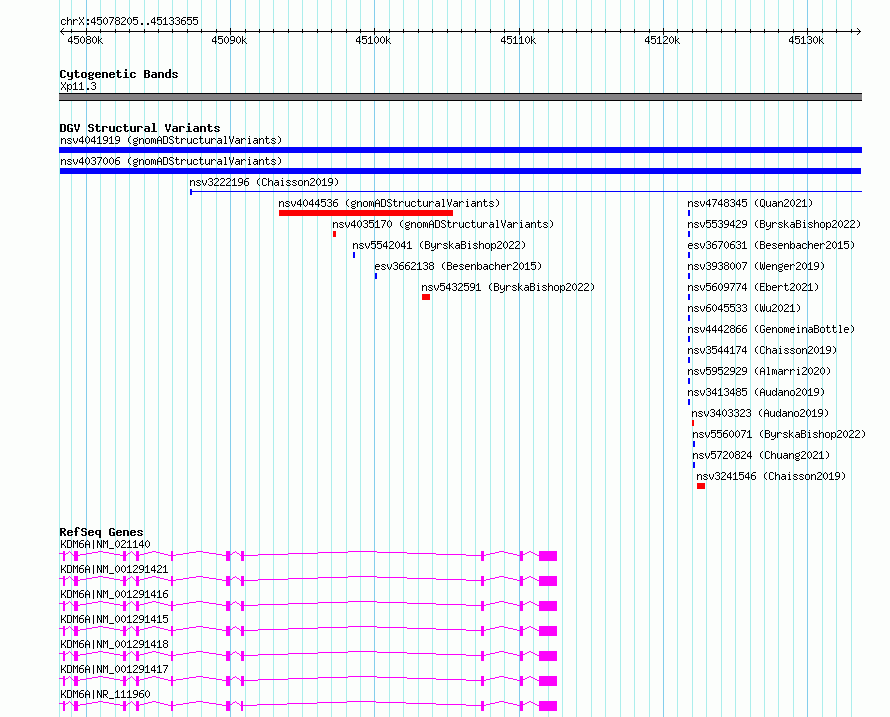This screenshot has width=890, height=717.
Task: Click nsv3544174 Chaisson2019 variant label
Action: pyautogui.click(x=762, y=350)
